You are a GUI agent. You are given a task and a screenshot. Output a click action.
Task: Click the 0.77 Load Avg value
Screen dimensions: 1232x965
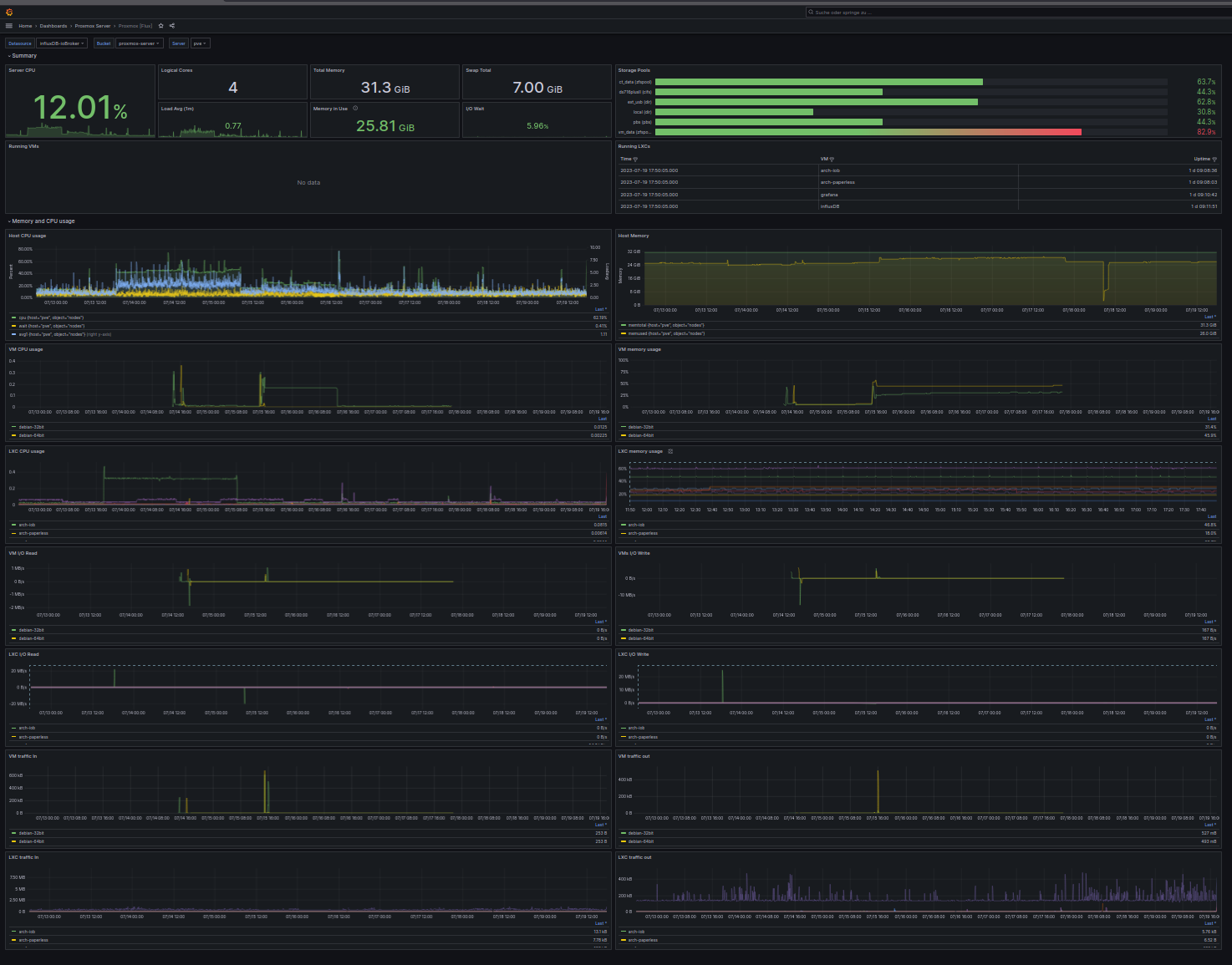(233, 126)
